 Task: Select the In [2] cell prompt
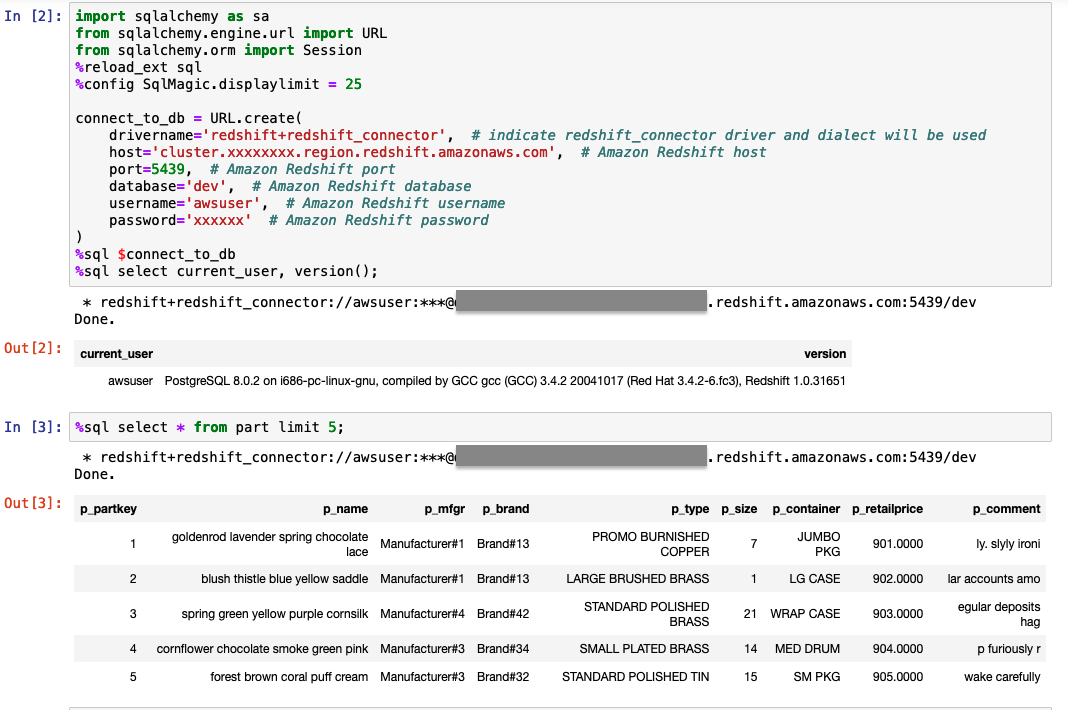click(33, 17)
